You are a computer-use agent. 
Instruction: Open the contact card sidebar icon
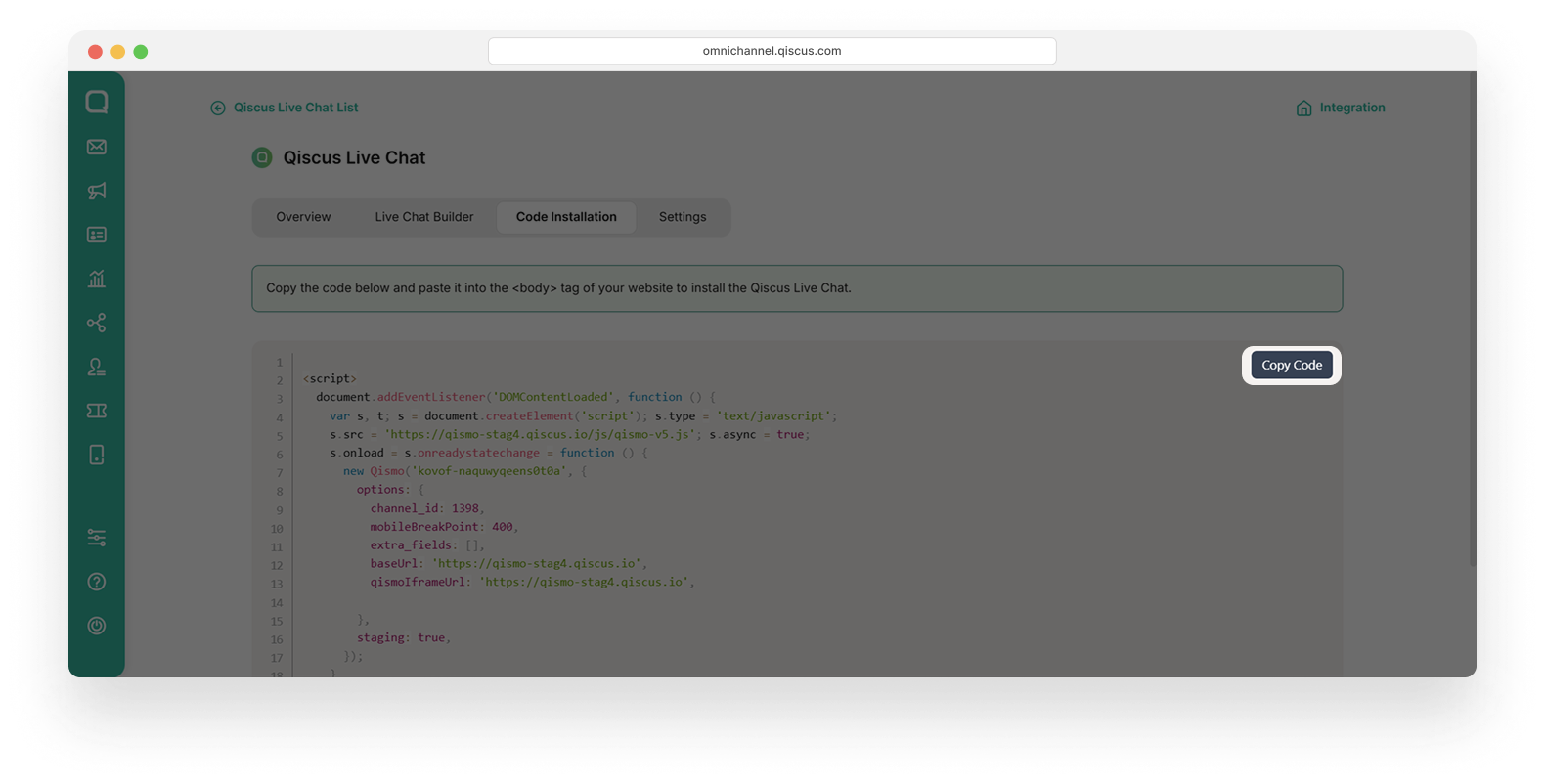[97, 235]
